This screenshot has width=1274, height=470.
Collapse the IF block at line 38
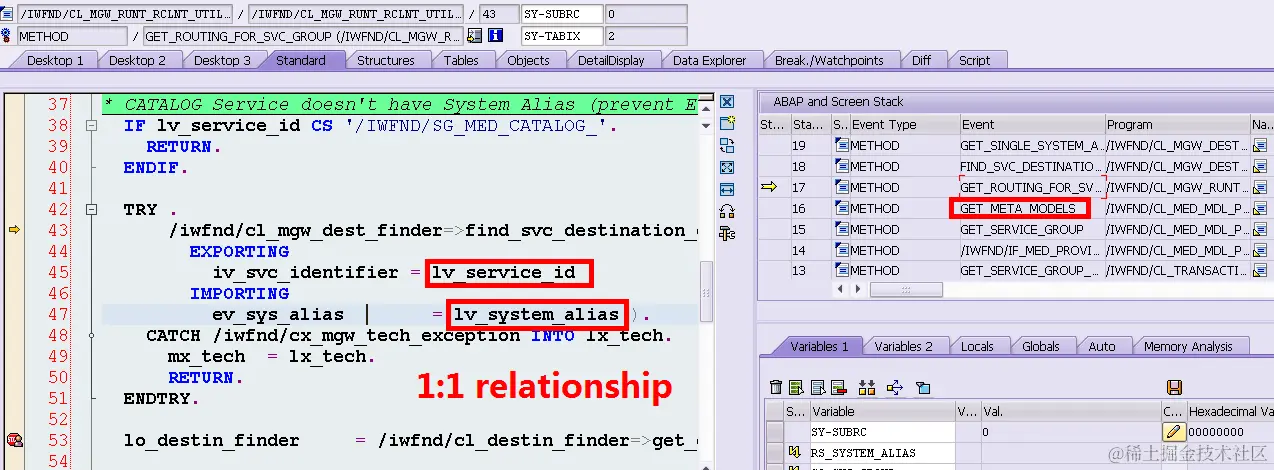92,125
